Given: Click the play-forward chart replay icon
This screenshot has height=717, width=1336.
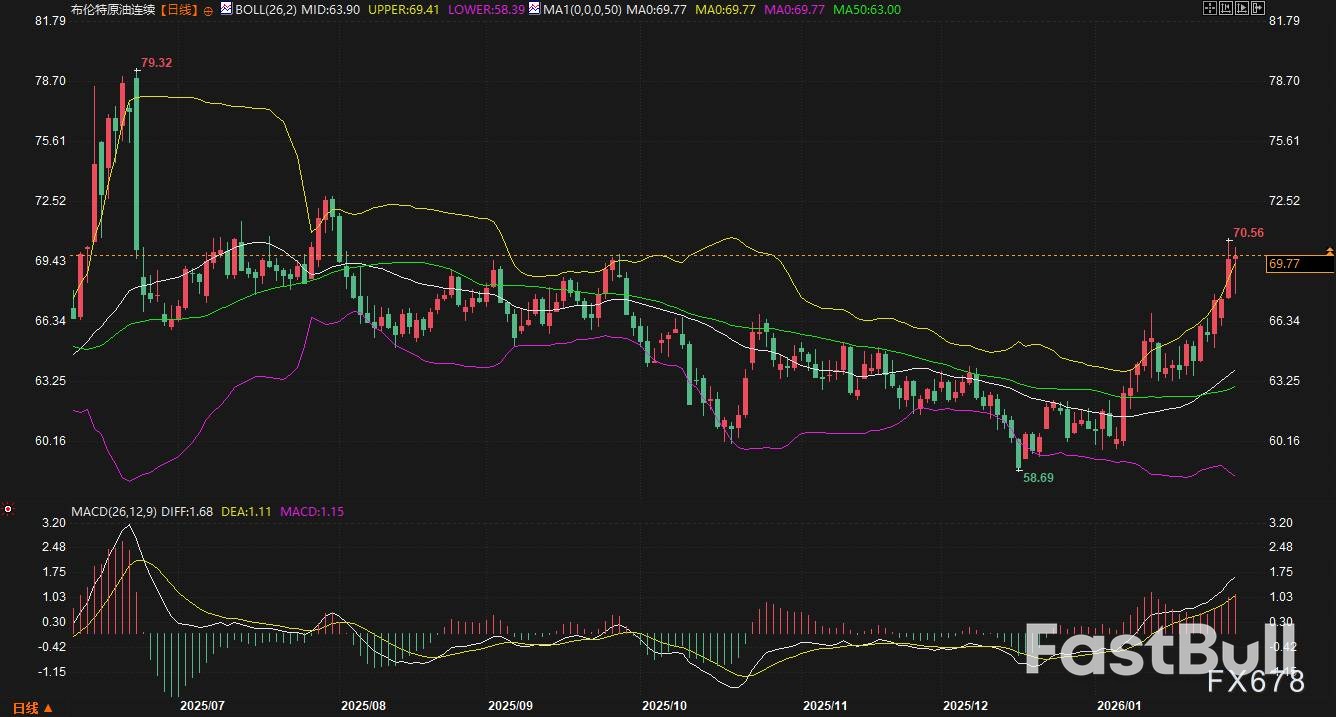Looking at the screenshot, I should (1242, 8).
